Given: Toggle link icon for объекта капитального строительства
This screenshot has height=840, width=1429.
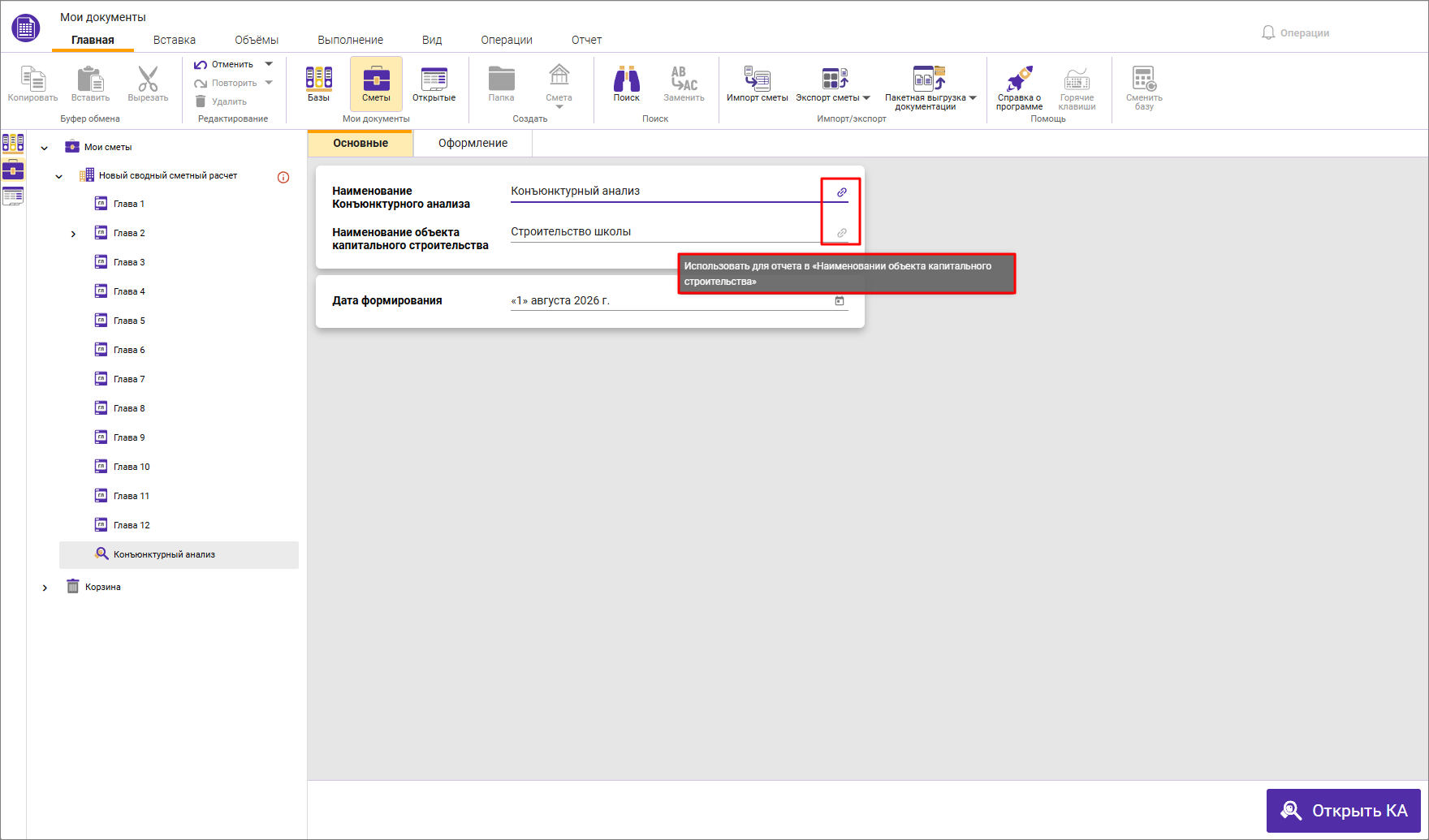Looking at the screenshot, I should pyautogui.click(x=842, y=233).
